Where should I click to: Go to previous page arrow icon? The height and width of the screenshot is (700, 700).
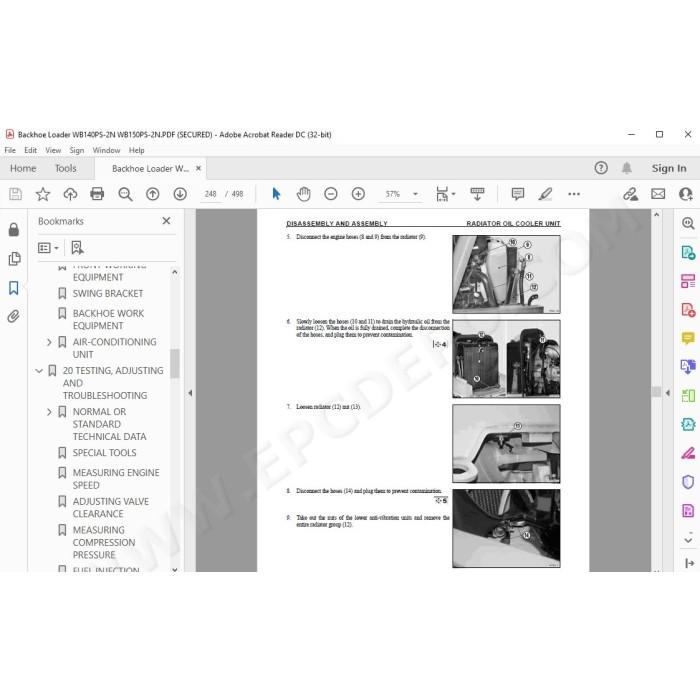click(153, 194)
